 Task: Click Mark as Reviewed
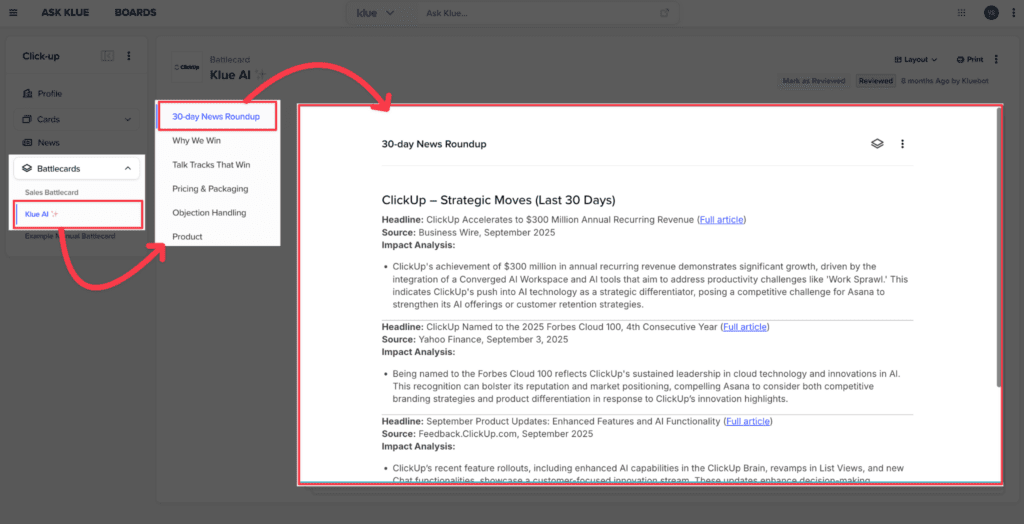pyautogui.click(x=814, y=81)
